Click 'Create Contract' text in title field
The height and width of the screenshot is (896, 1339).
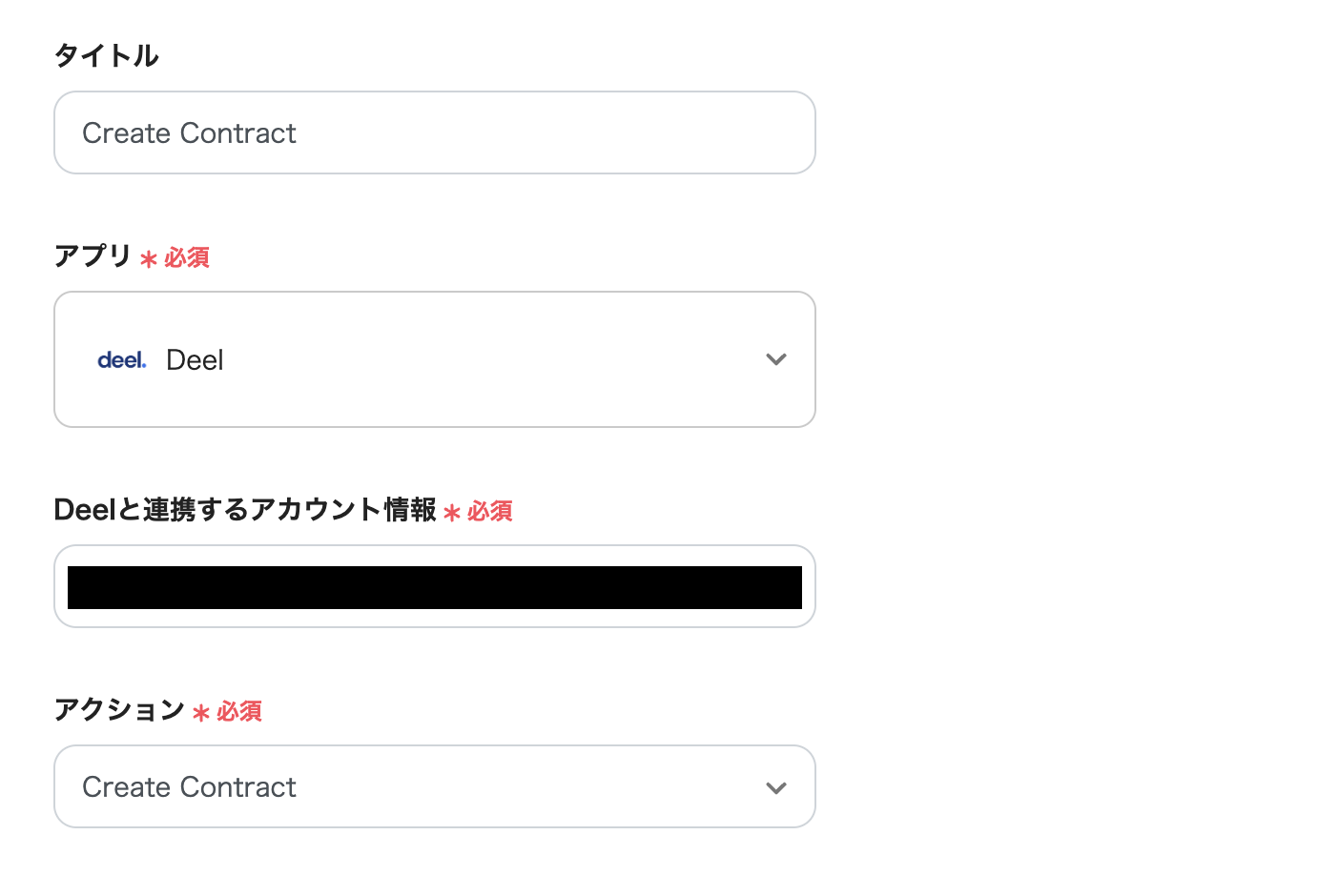pos(189,132)
